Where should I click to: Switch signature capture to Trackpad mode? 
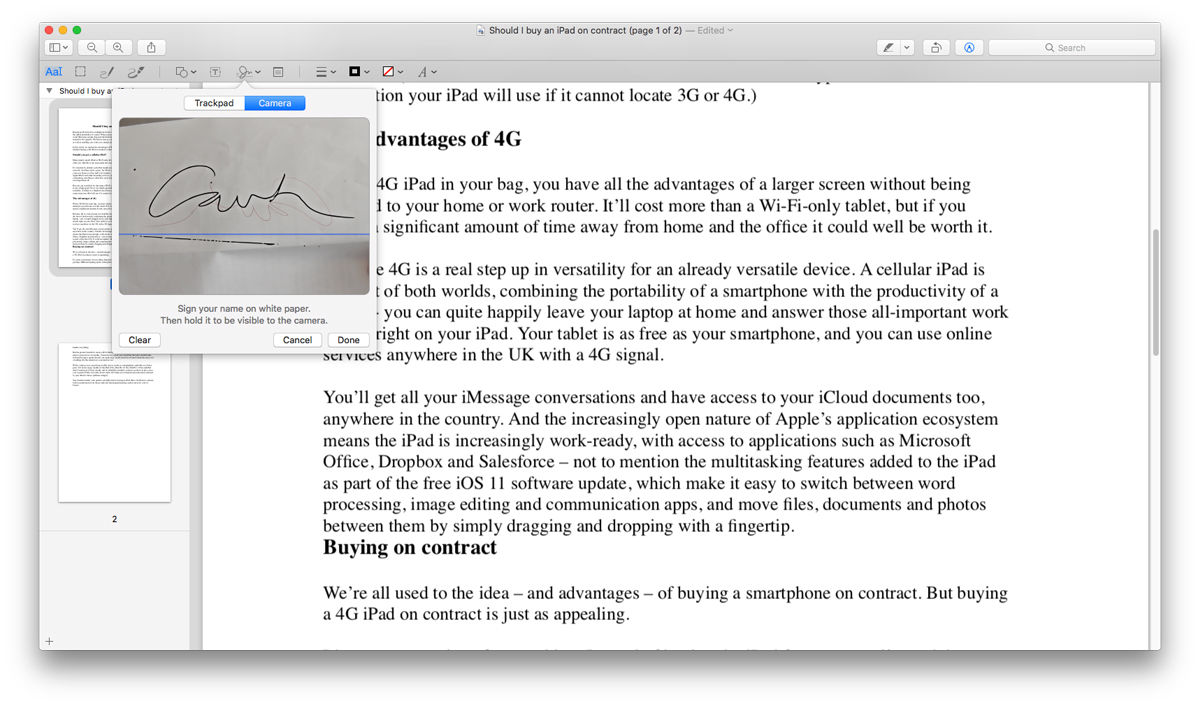click(214, 102)
